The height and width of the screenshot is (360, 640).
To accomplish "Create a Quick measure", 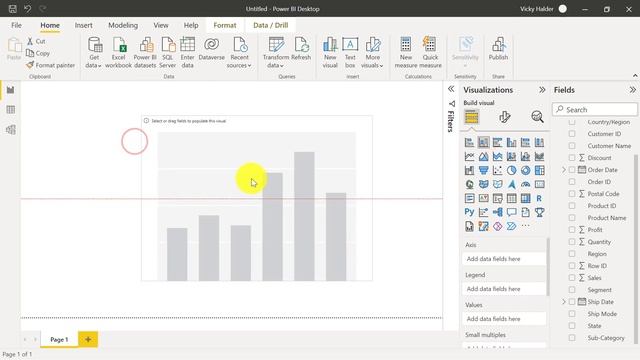I will [430, 52].
